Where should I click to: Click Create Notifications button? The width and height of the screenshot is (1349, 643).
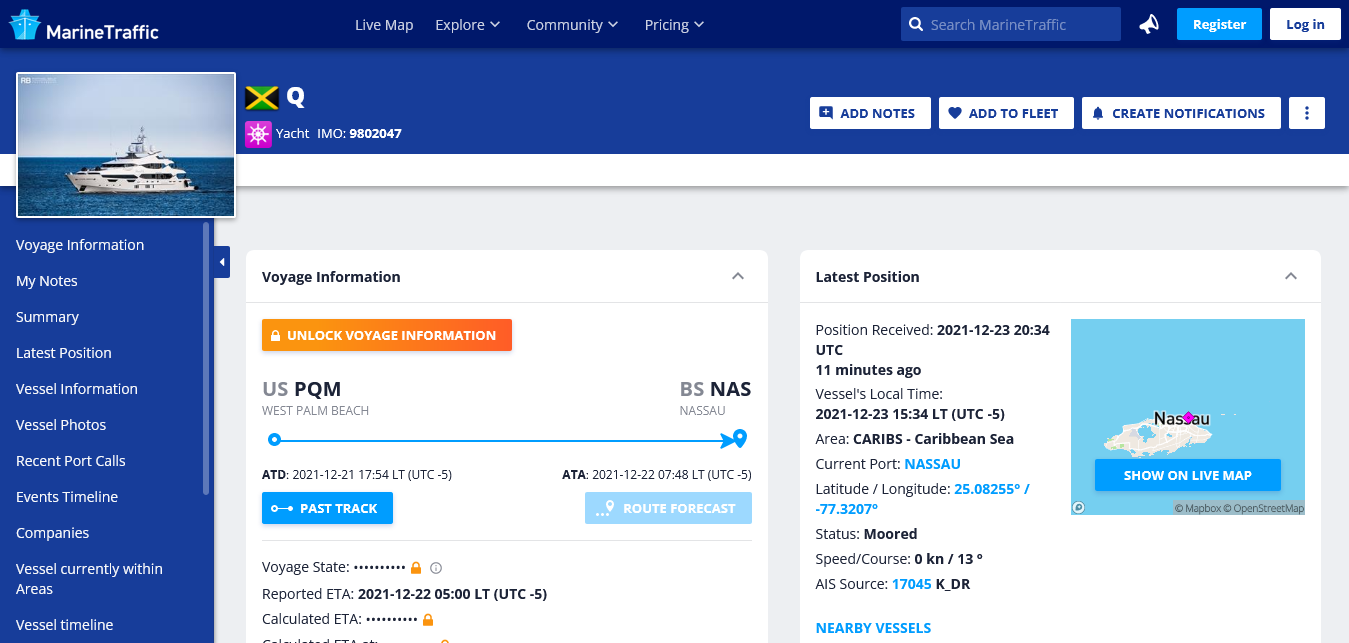click(1181, 113)
